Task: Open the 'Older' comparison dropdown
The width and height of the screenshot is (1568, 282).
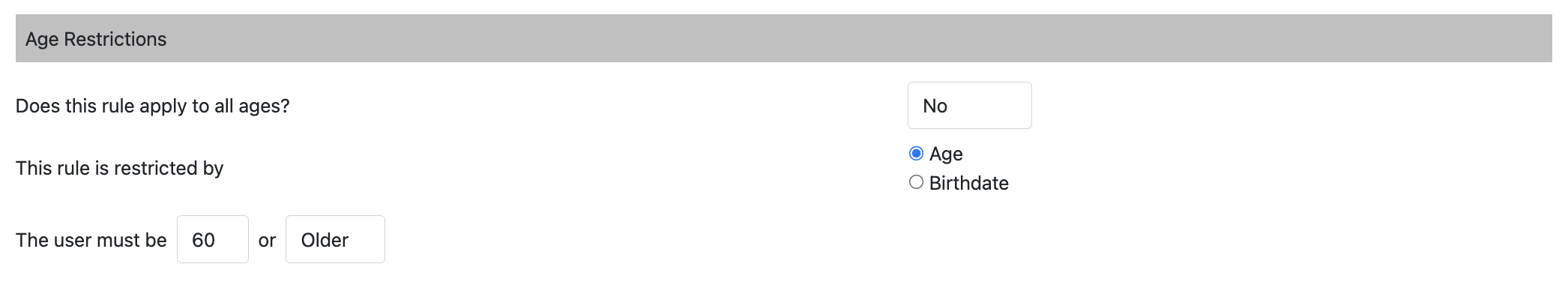Action: coord(335,239)
